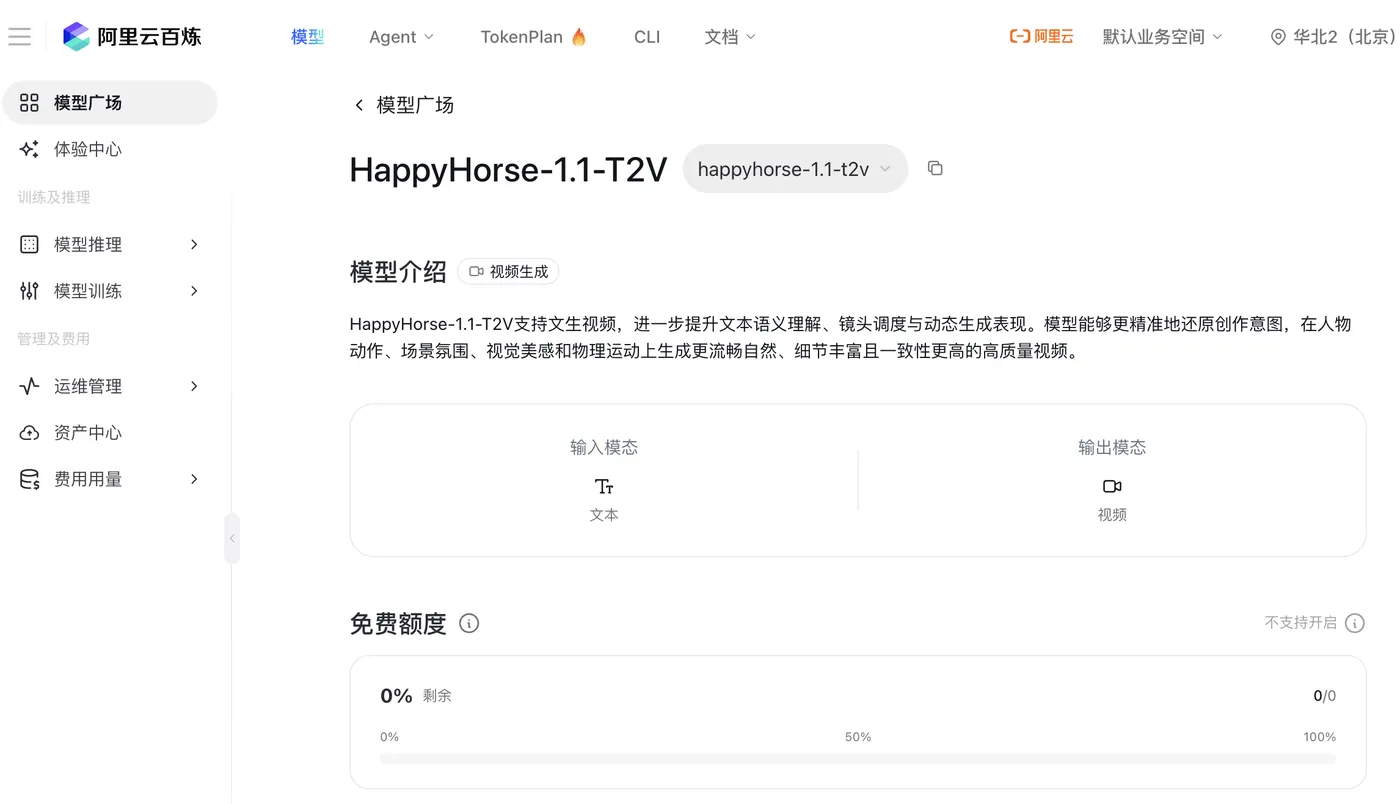
Task: Click the Alibaba Cloud Bailian logo
Action: [131, 37]
